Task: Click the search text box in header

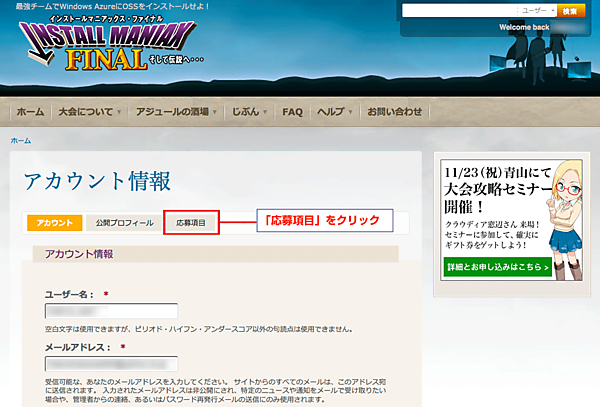Action: pyautogui.click(x=459, y=11)
